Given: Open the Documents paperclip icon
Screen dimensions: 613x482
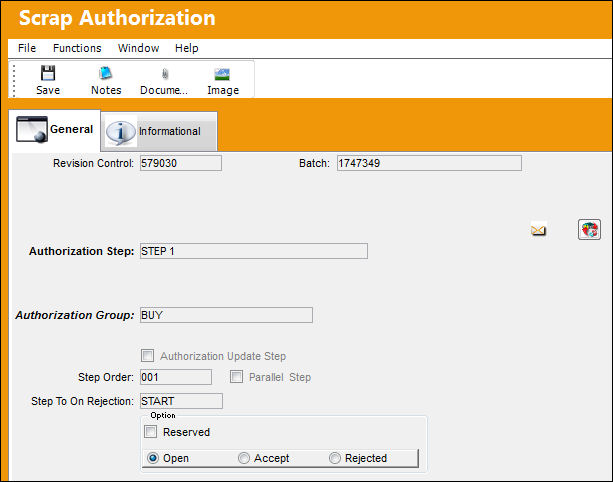Looking at the screenshot, I should (x=165, y=73).
